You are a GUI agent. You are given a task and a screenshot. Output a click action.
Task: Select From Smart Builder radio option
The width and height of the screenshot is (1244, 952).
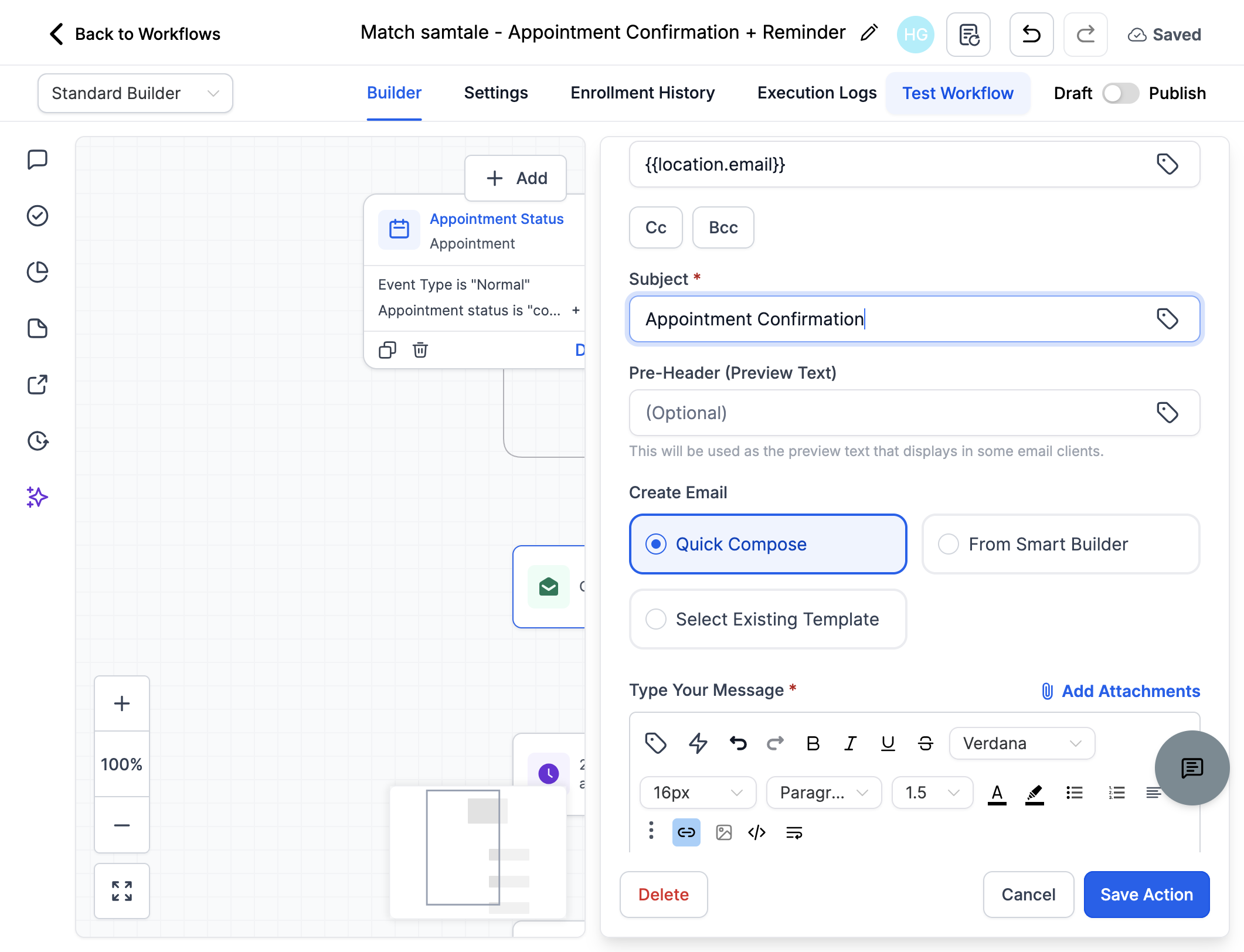(x=1061, y=544)
